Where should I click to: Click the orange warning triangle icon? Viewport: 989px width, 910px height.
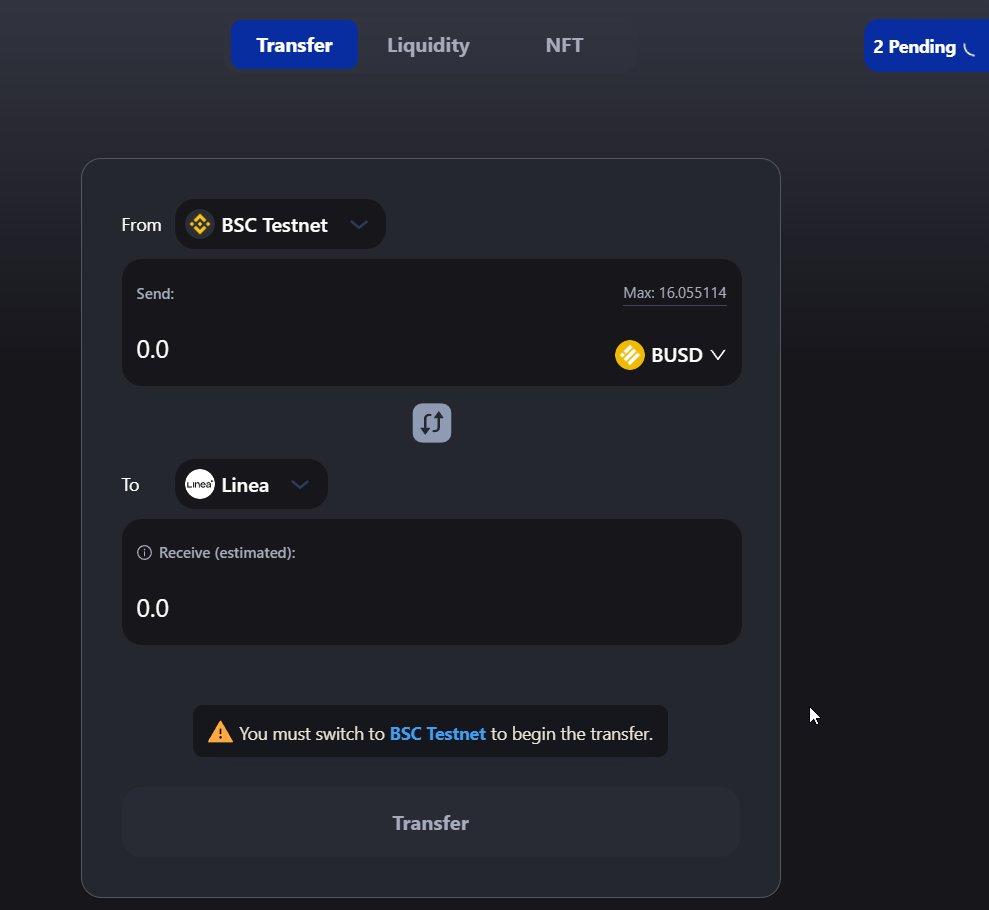tap(220, 732)
